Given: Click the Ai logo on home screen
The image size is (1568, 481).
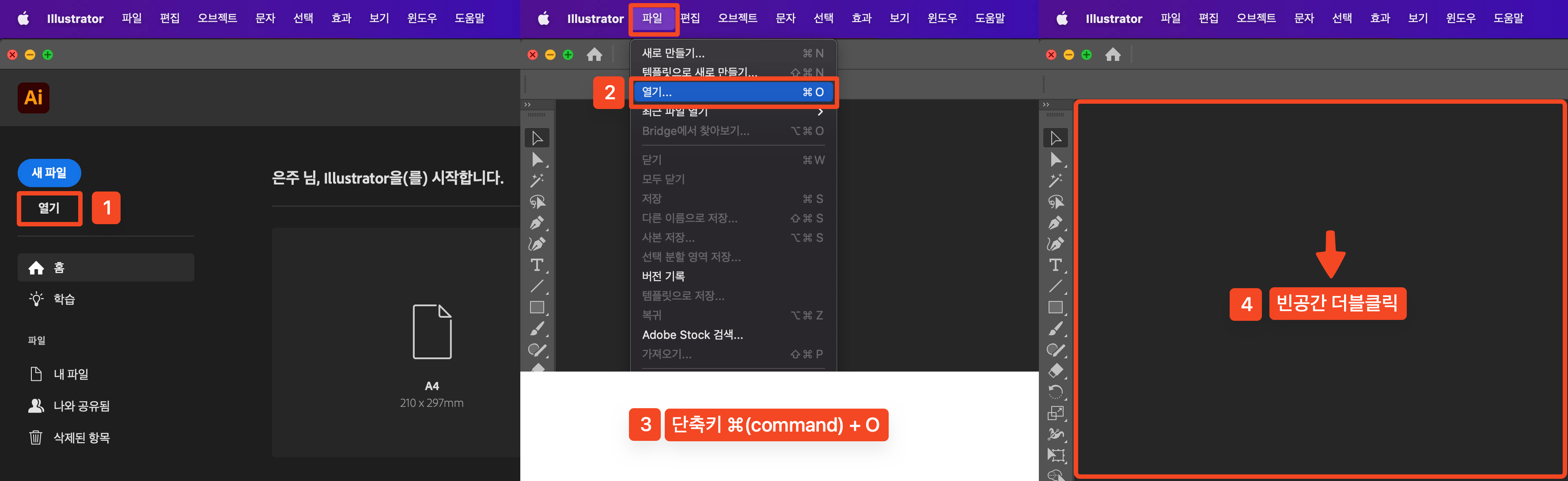Looking at the screenshot, I should (x=34, y=97).
